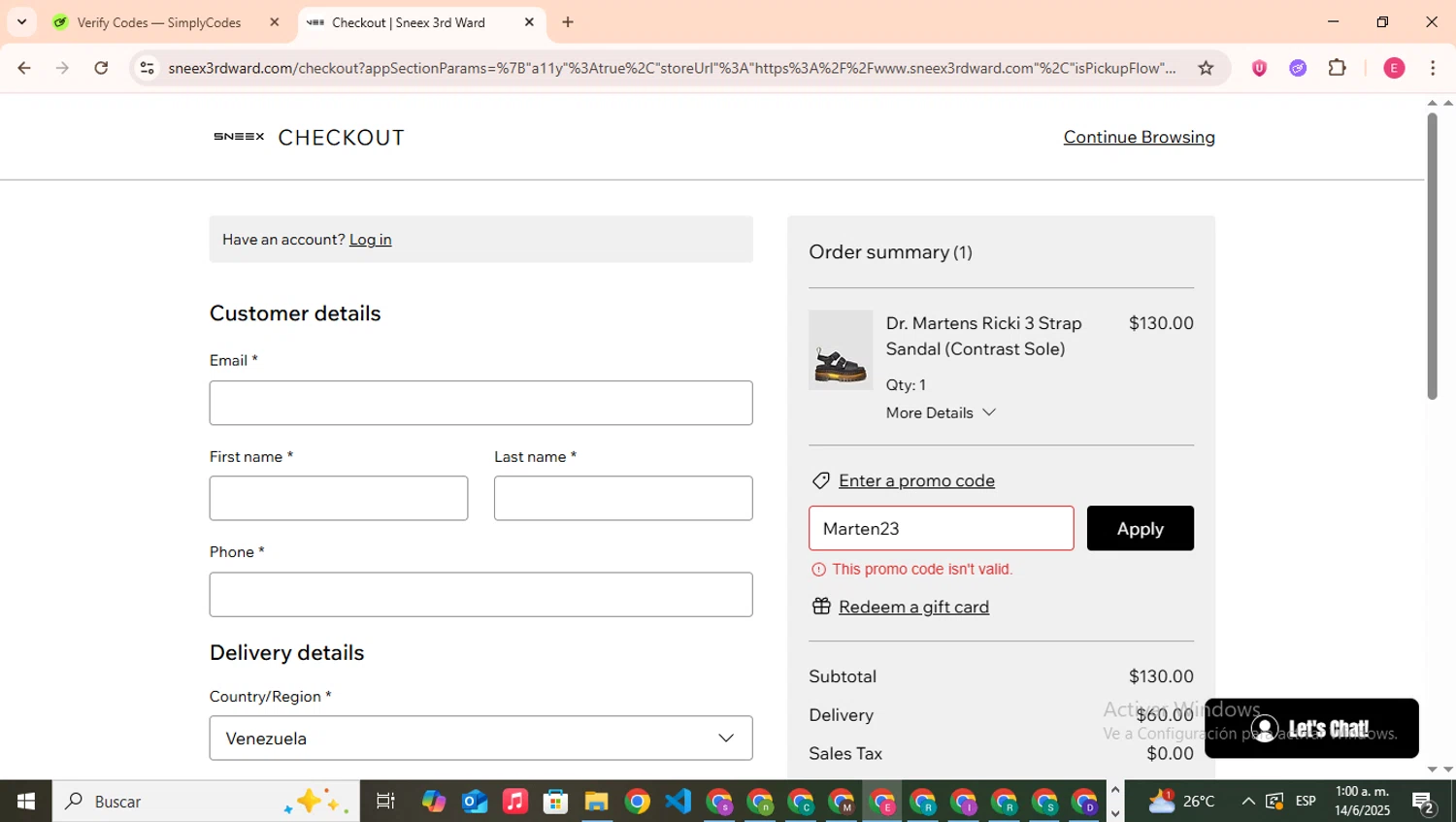Image resolution: width=1456 pixels, height=822 pixels.
Task: Open Chrome three-dot menu
Action: click(x=1433, y=68)
